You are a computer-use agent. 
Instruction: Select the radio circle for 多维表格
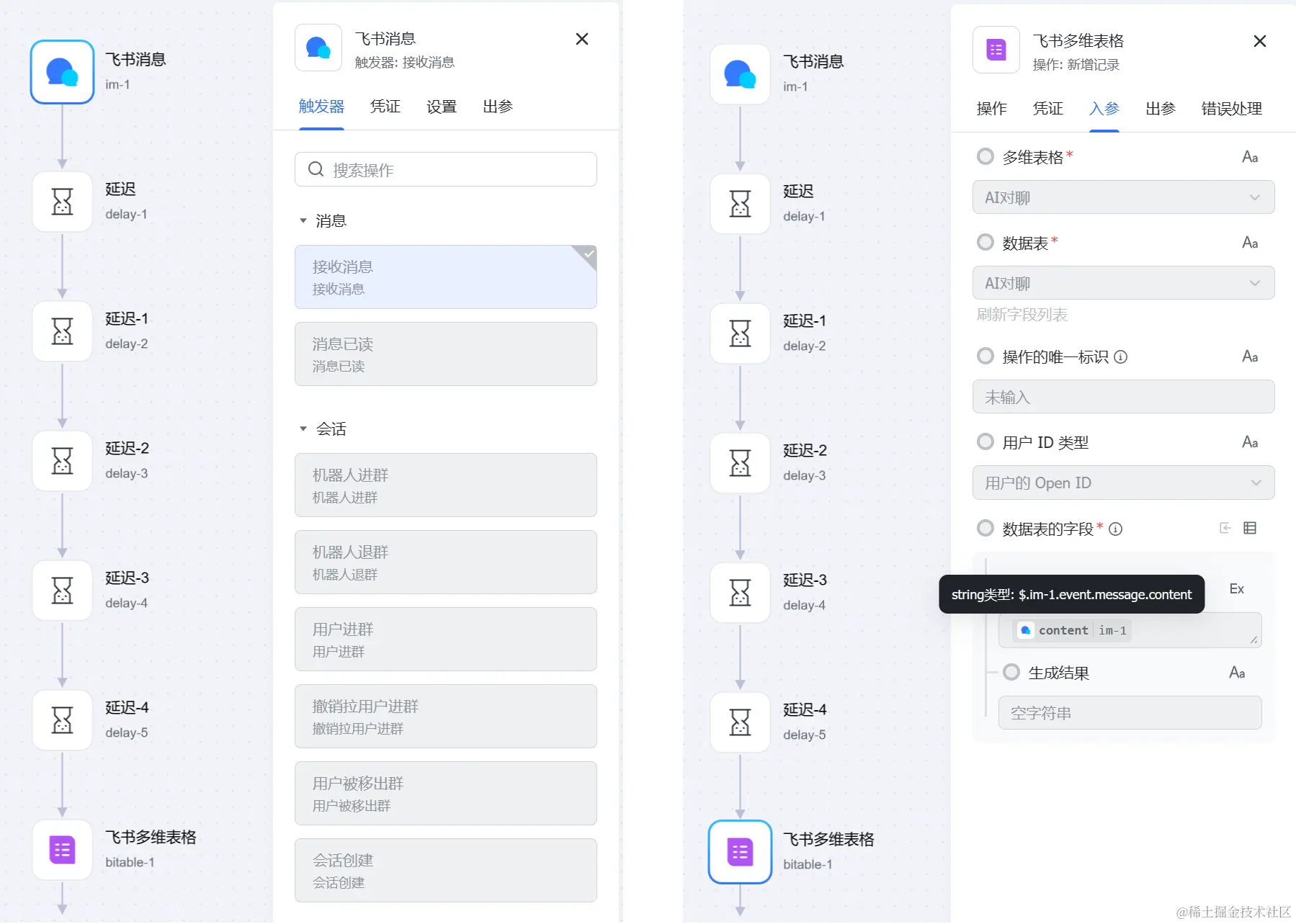point(986,156)
